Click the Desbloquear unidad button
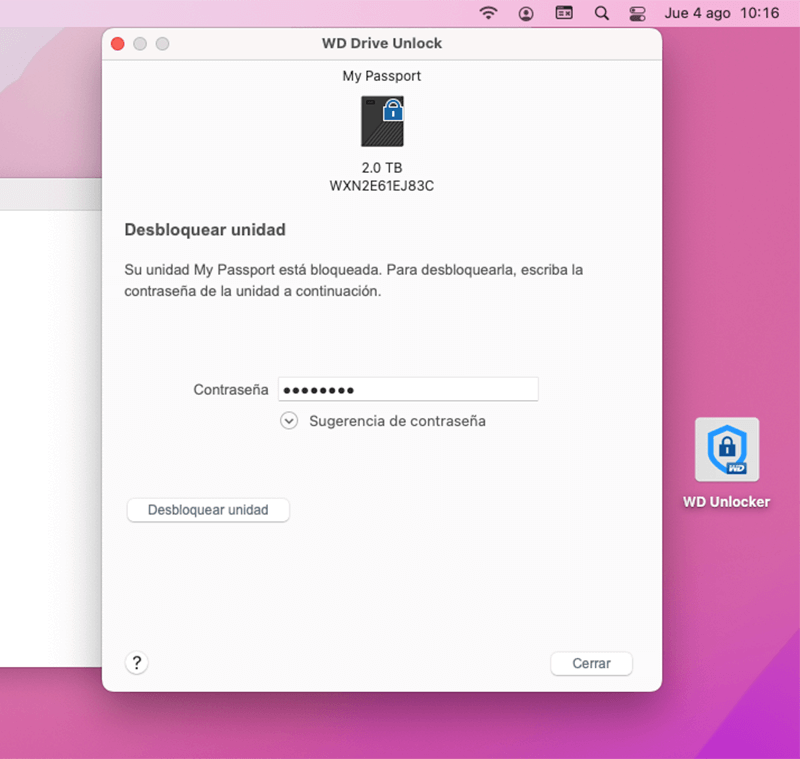Screen dimensions: 800x759 [208, 510]
